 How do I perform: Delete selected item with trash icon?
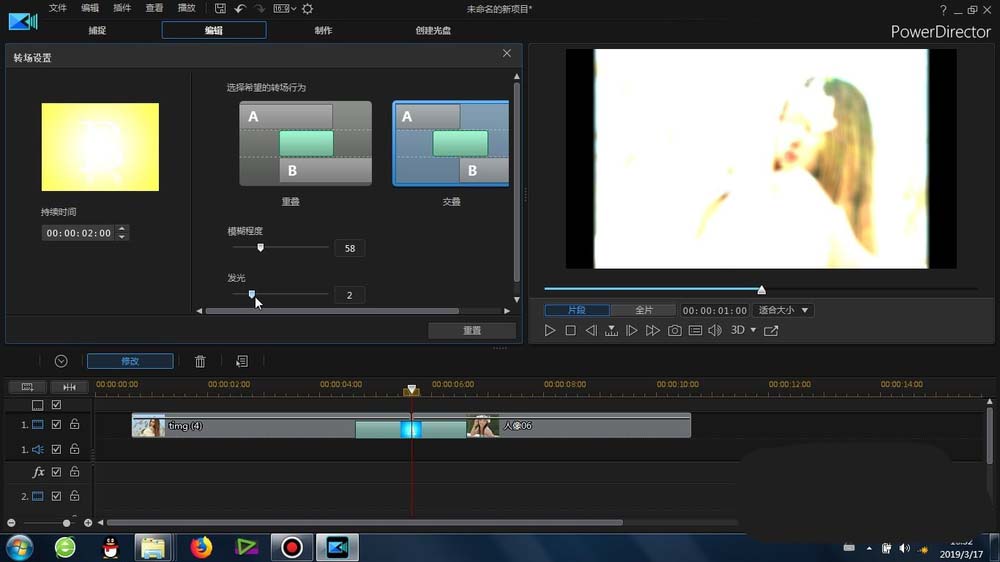point(200,361)
